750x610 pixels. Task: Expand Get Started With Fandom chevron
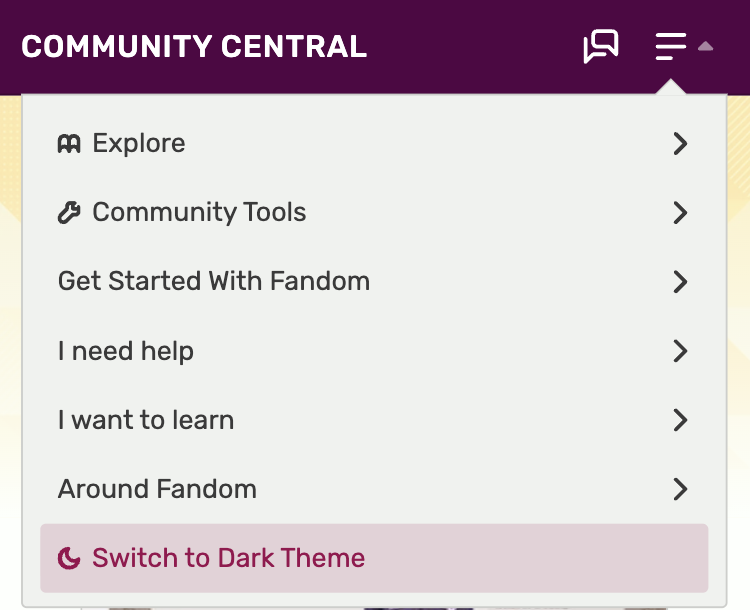tap(680, 281)
